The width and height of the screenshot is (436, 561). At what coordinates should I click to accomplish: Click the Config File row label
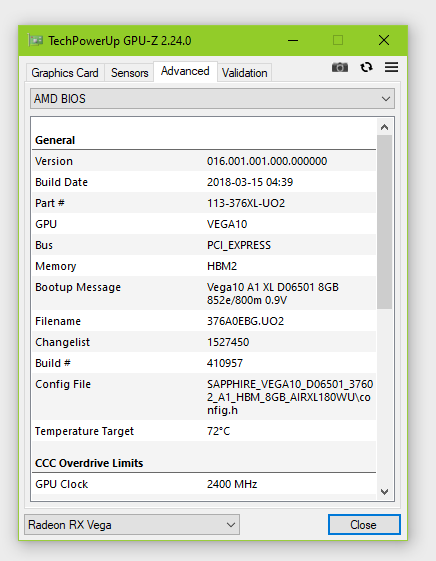pyautogui.click(x=63, y=384)
